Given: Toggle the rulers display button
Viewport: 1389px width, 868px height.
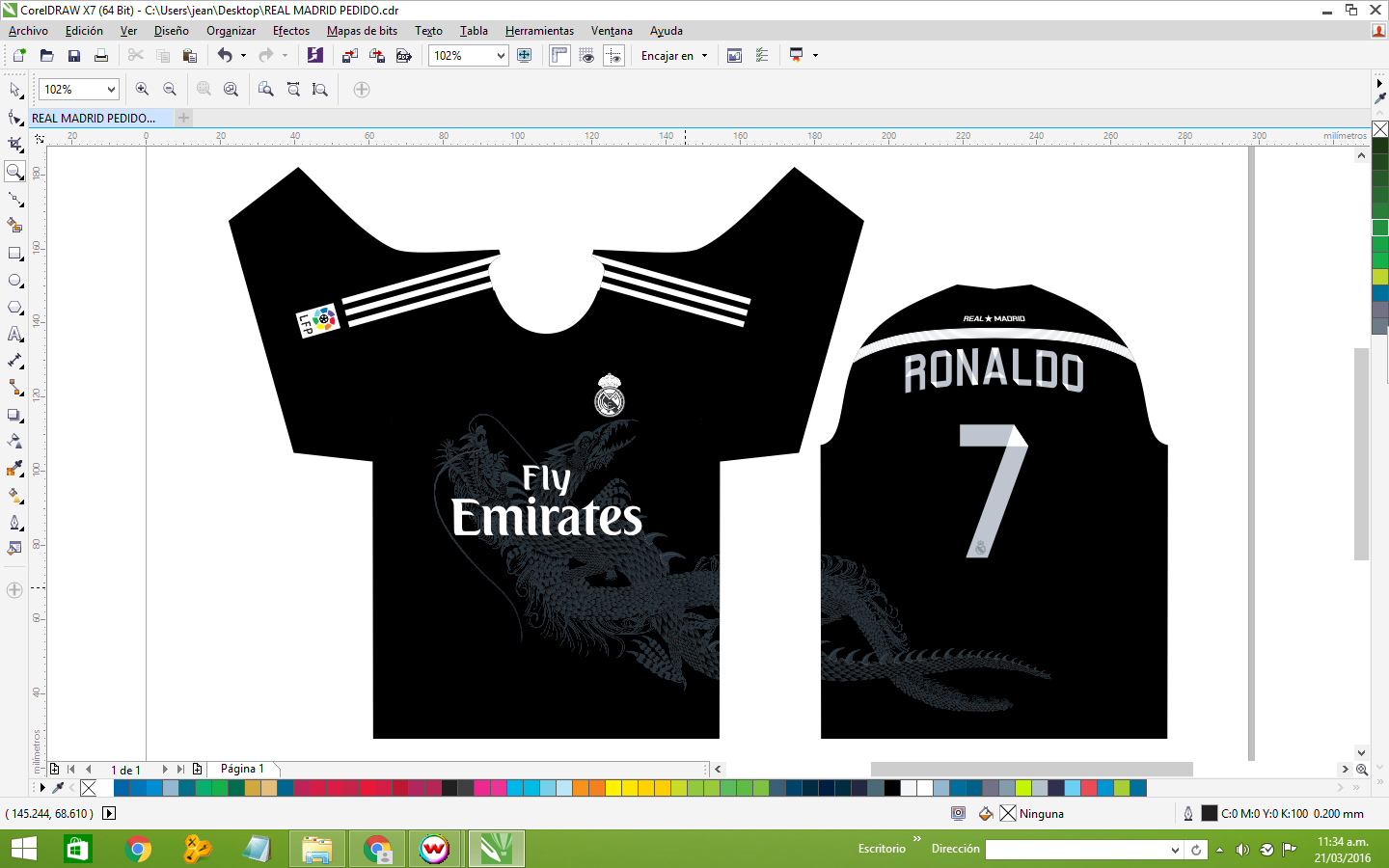Looking at the screenshot, I should tap(559, 56).
